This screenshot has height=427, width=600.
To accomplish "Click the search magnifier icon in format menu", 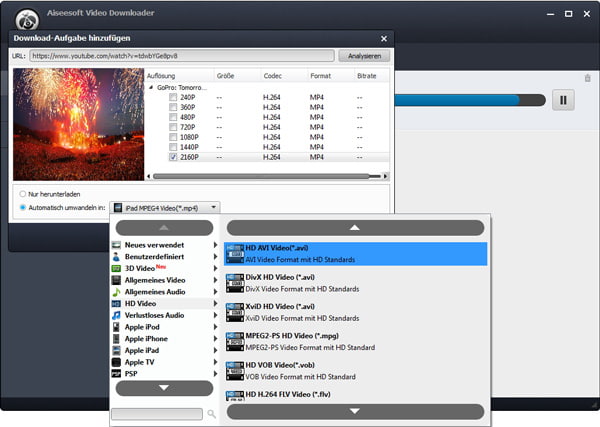I will click(x=211, y=414).
